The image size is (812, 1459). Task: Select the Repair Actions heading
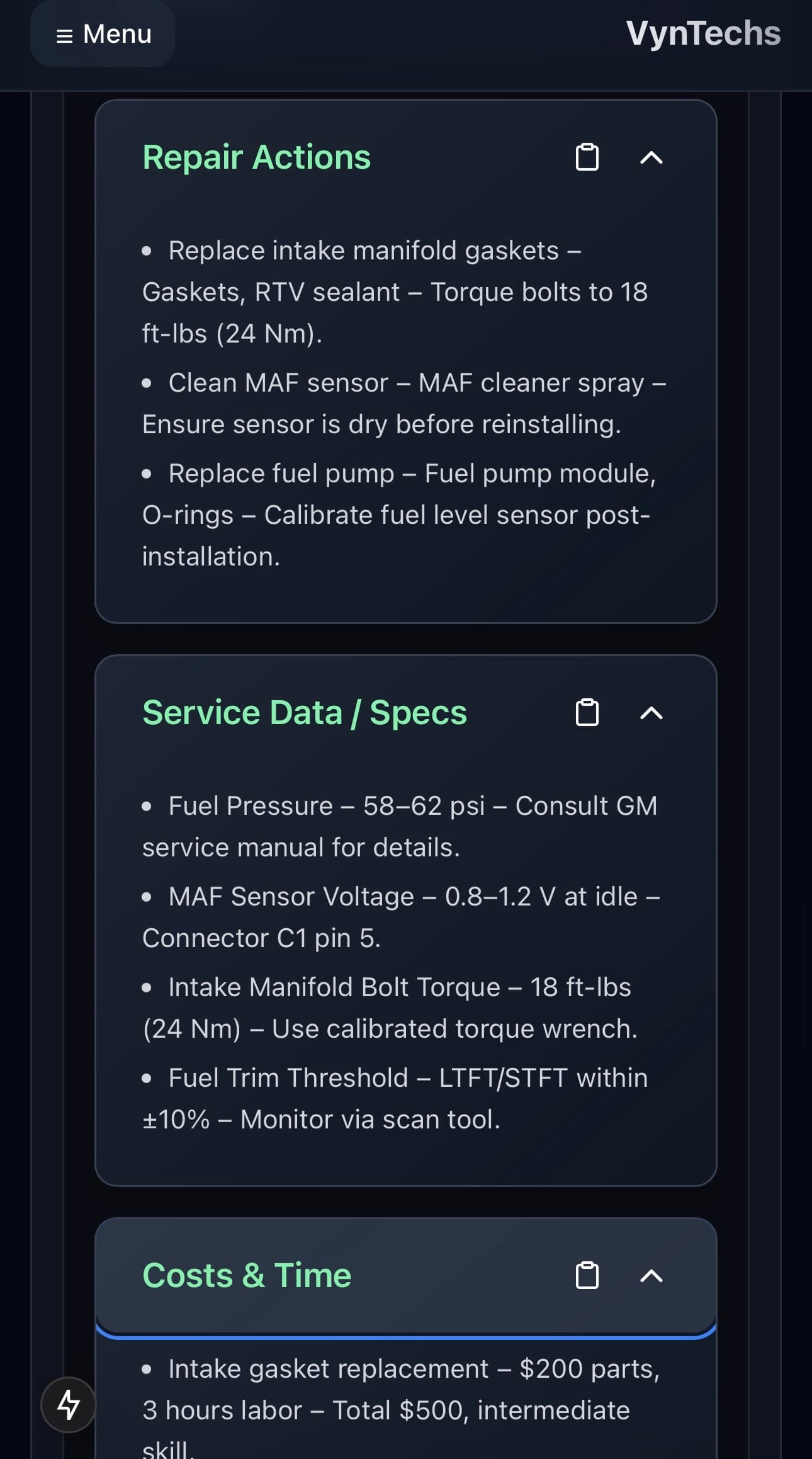click(256, 157)
